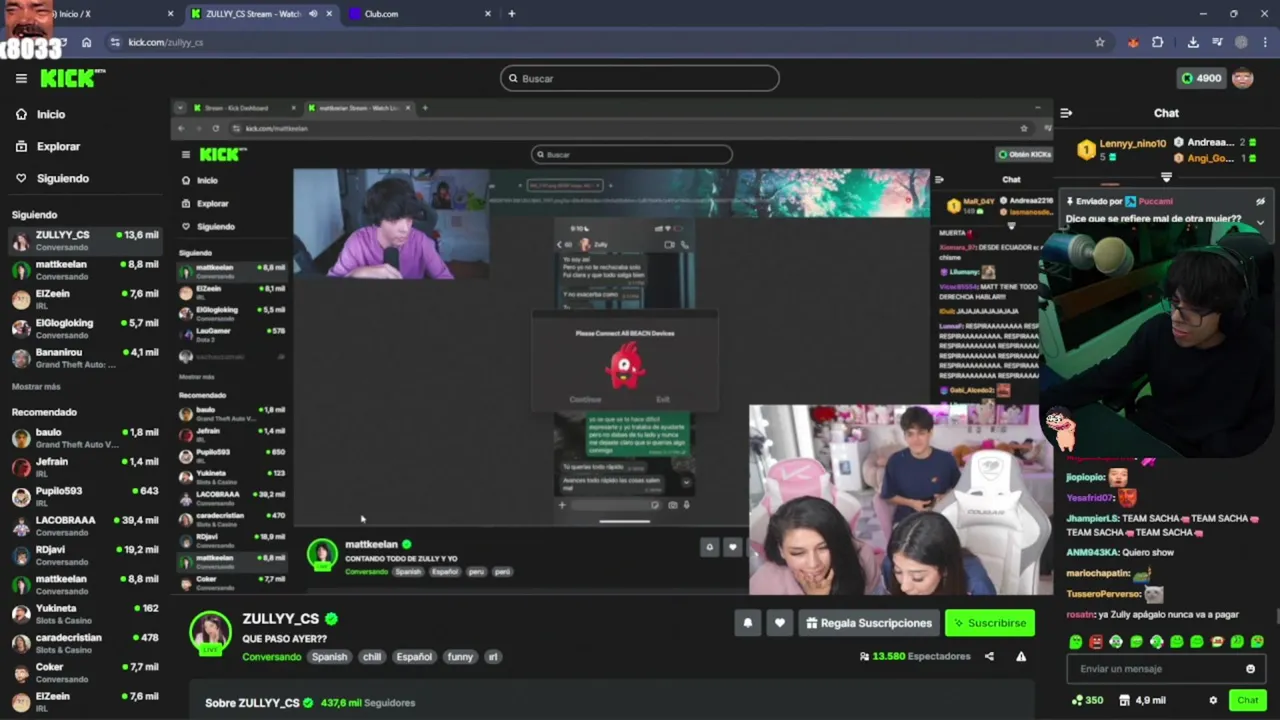Open baulo in Recomendado list

85,438
